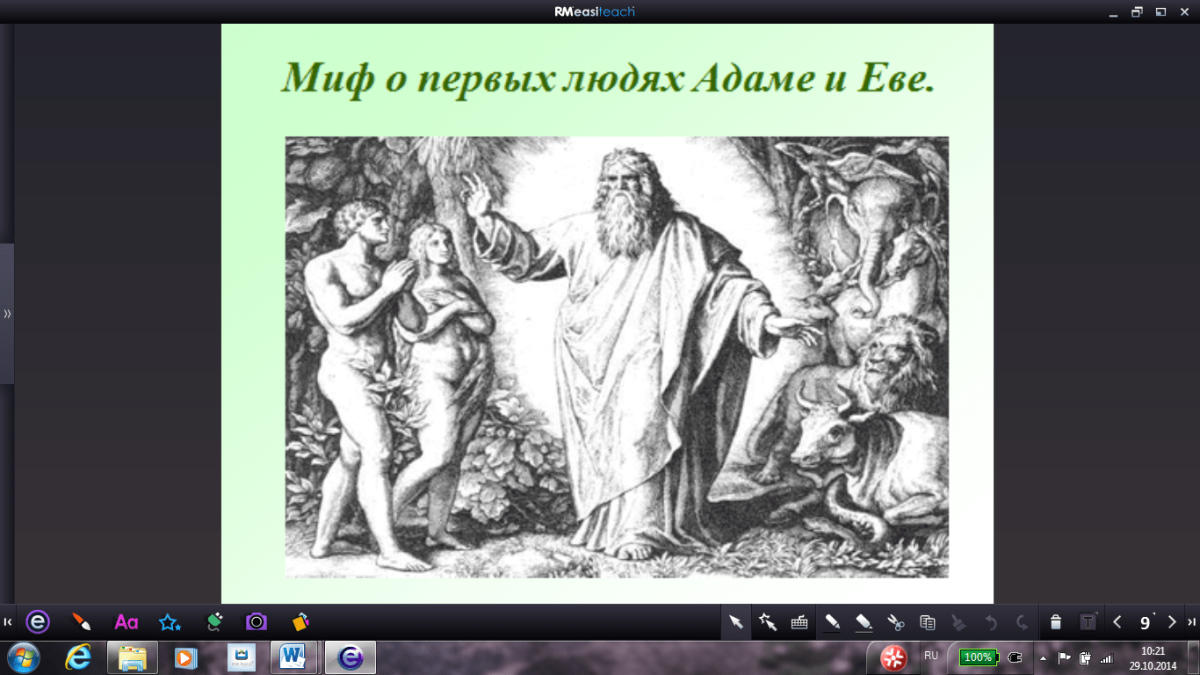Select the arrow pointer tool

736,622
